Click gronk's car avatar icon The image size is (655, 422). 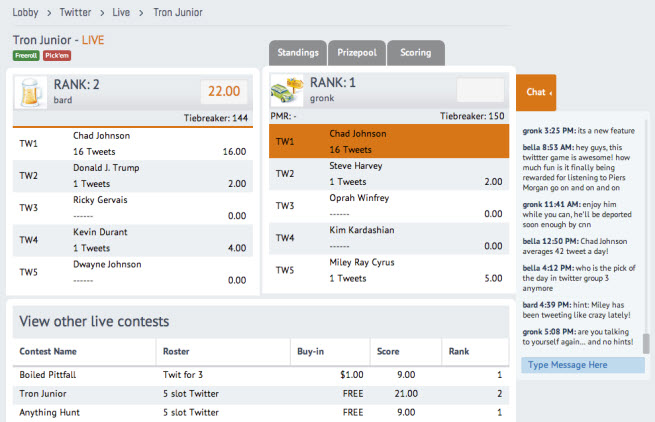pyautogui.click(x=287, y=90)
